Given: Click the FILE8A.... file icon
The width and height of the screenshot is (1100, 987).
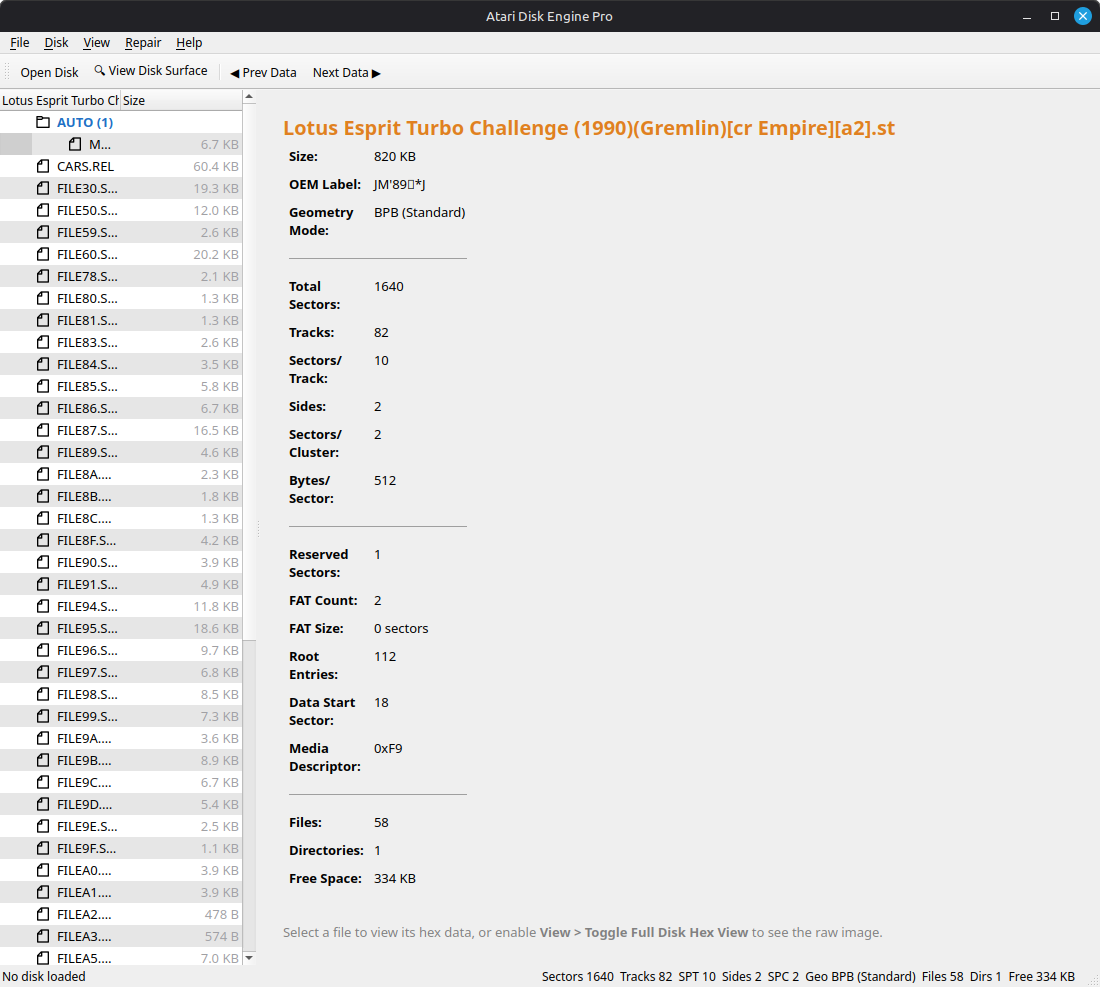Looking at the screenshot, I should click(43, 474).
